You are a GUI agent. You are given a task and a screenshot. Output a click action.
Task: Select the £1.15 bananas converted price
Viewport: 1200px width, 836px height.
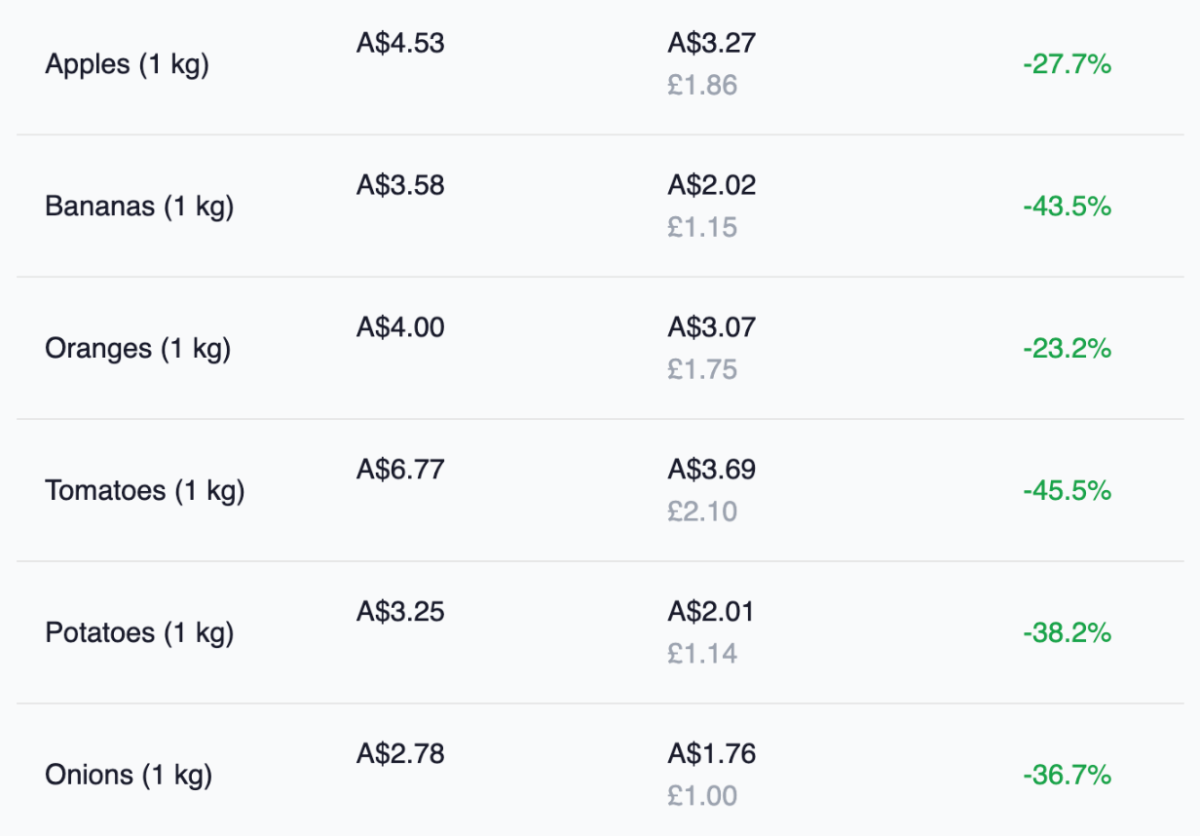tap(702, 228)
